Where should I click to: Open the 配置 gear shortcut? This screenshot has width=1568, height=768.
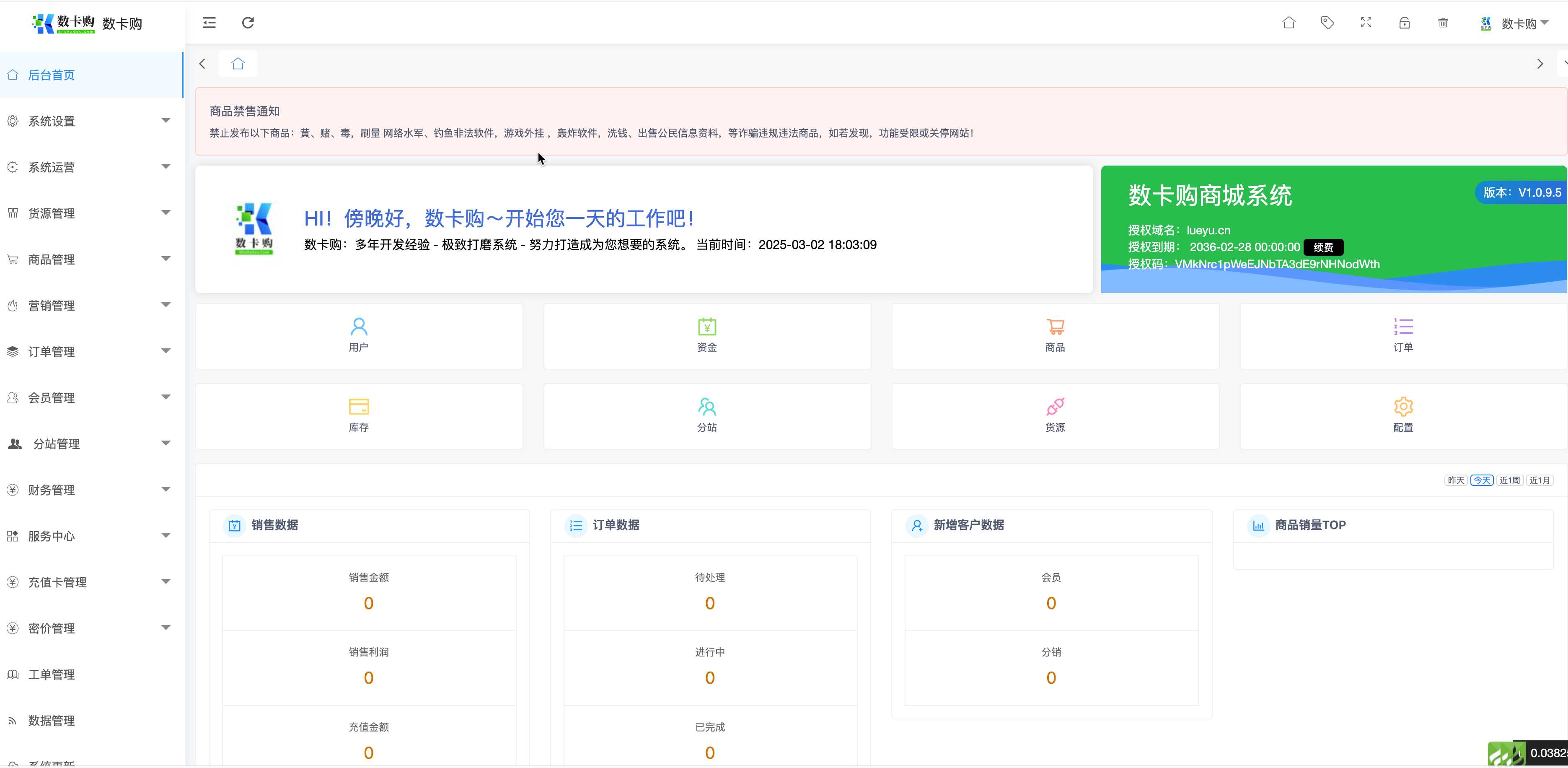click(x=1403, y=416)
